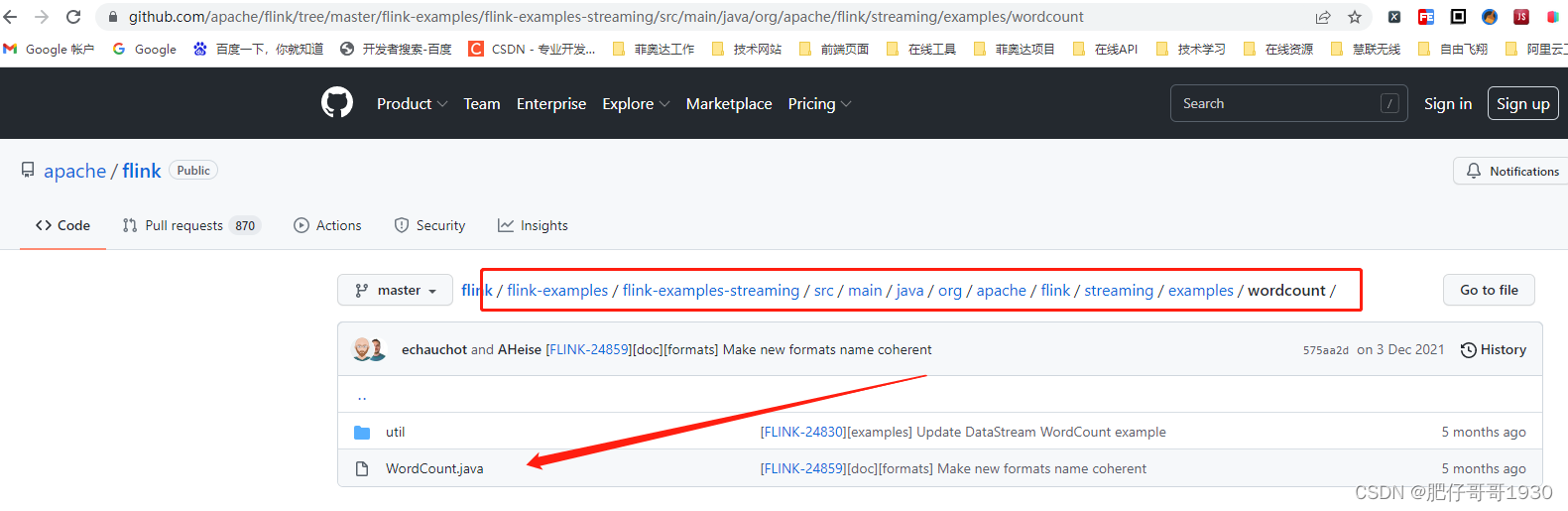The width and height of the screenshot is (1568, 511).
Task: Open the 在线API bookmark folder
Action: click(x=1106, y=49)
